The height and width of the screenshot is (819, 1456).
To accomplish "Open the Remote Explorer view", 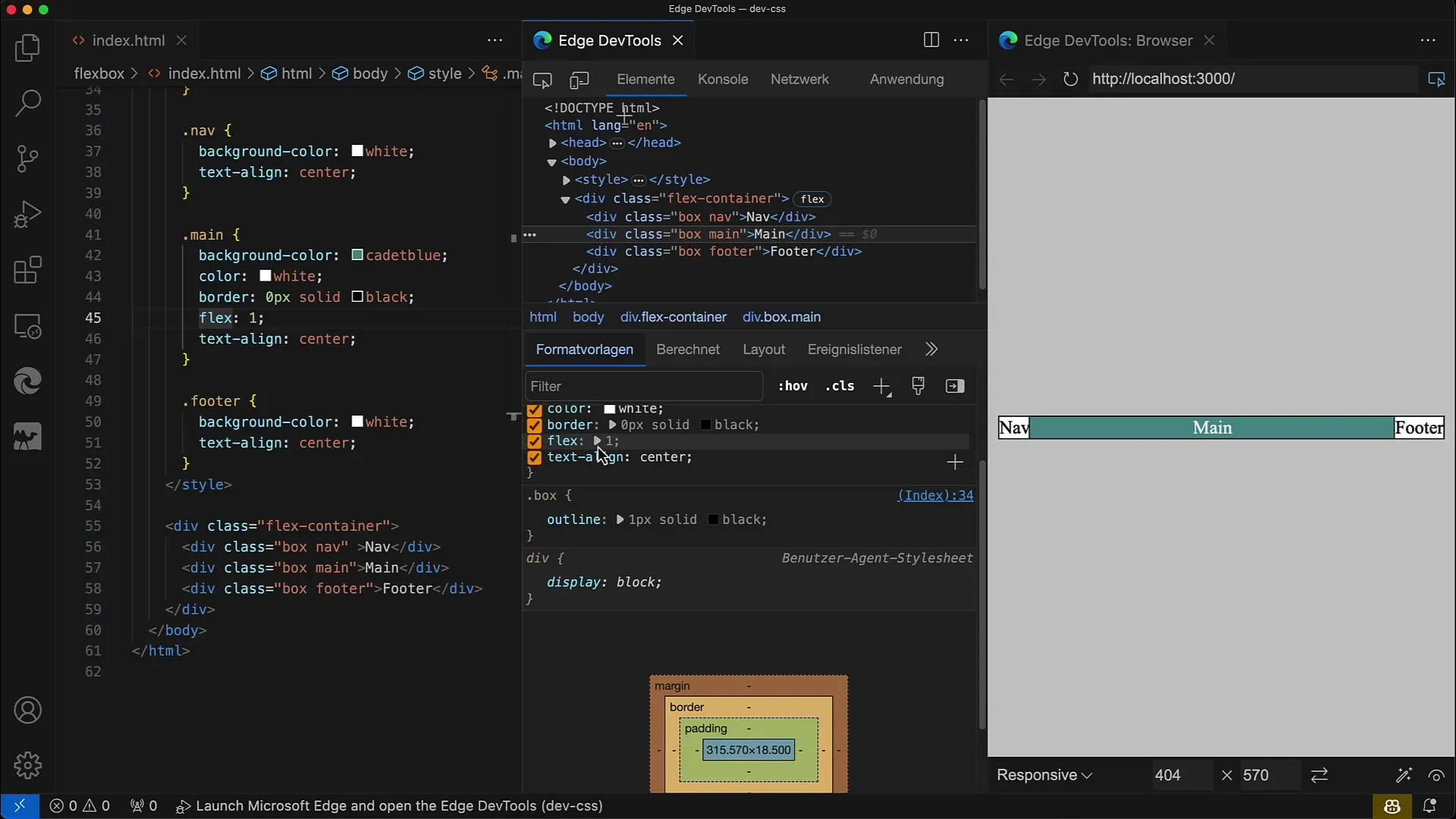I will tap(27, 326).
